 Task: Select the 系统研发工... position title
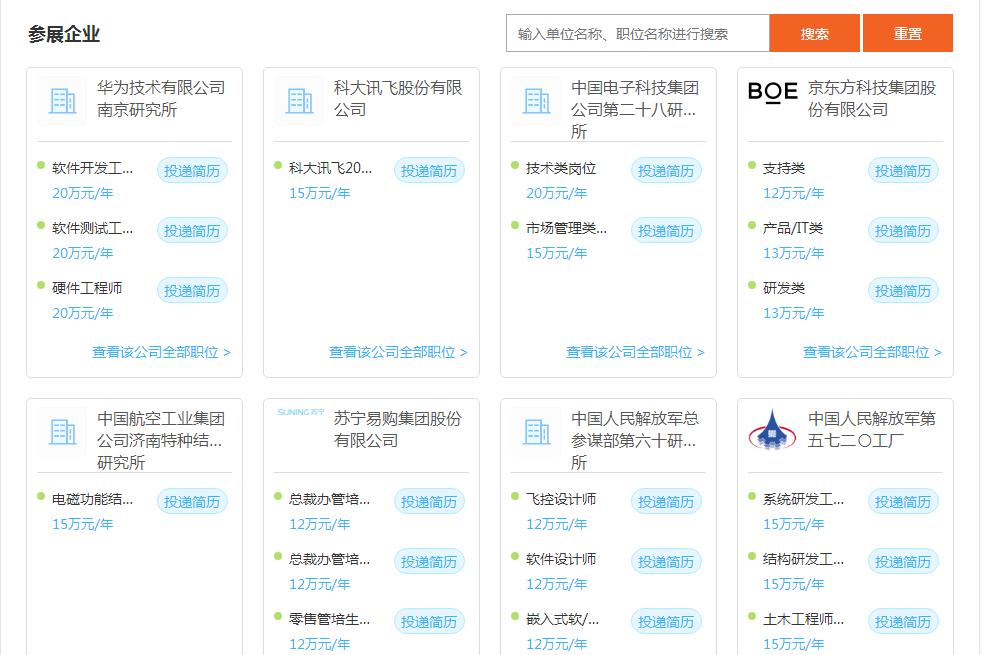(804, 500)
